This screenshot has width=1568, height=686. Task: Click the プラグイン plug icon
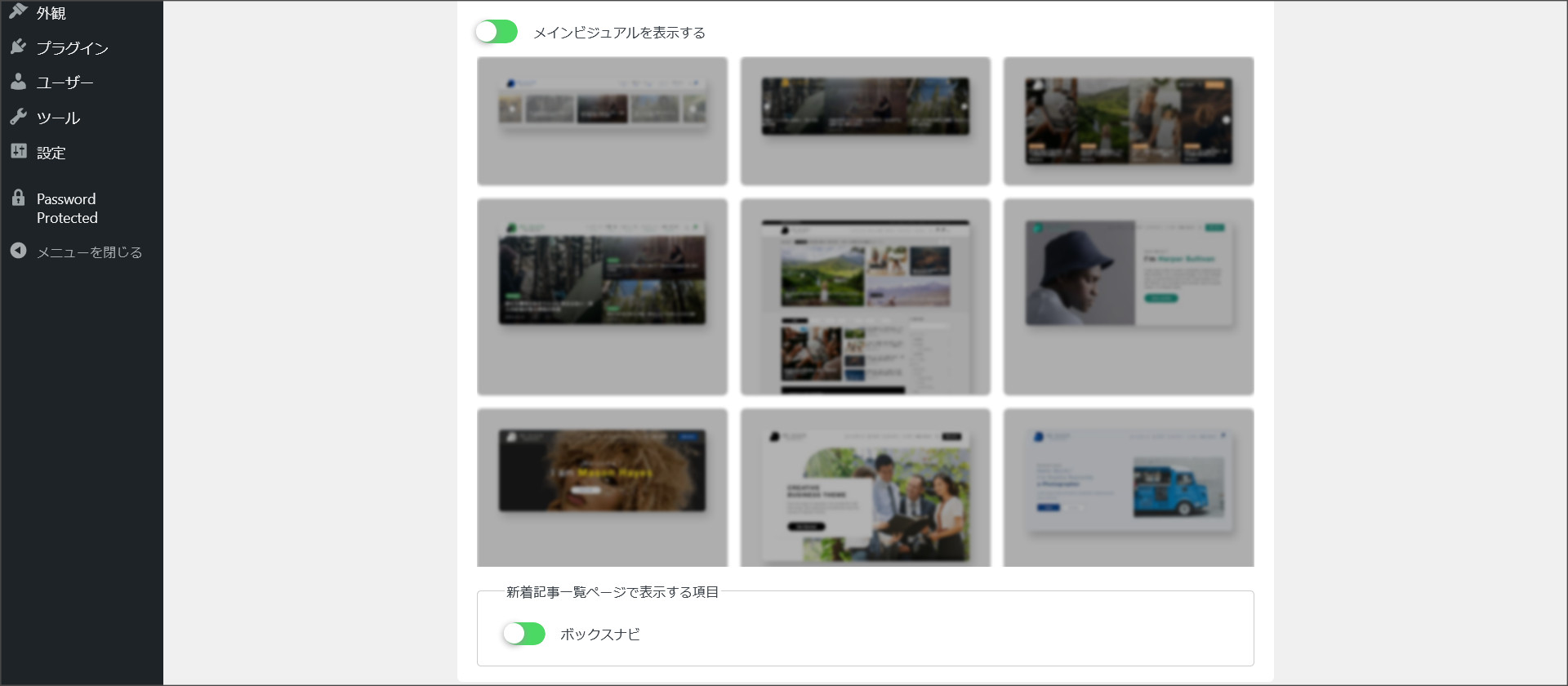pyautogui.click(x=18, y=47)
